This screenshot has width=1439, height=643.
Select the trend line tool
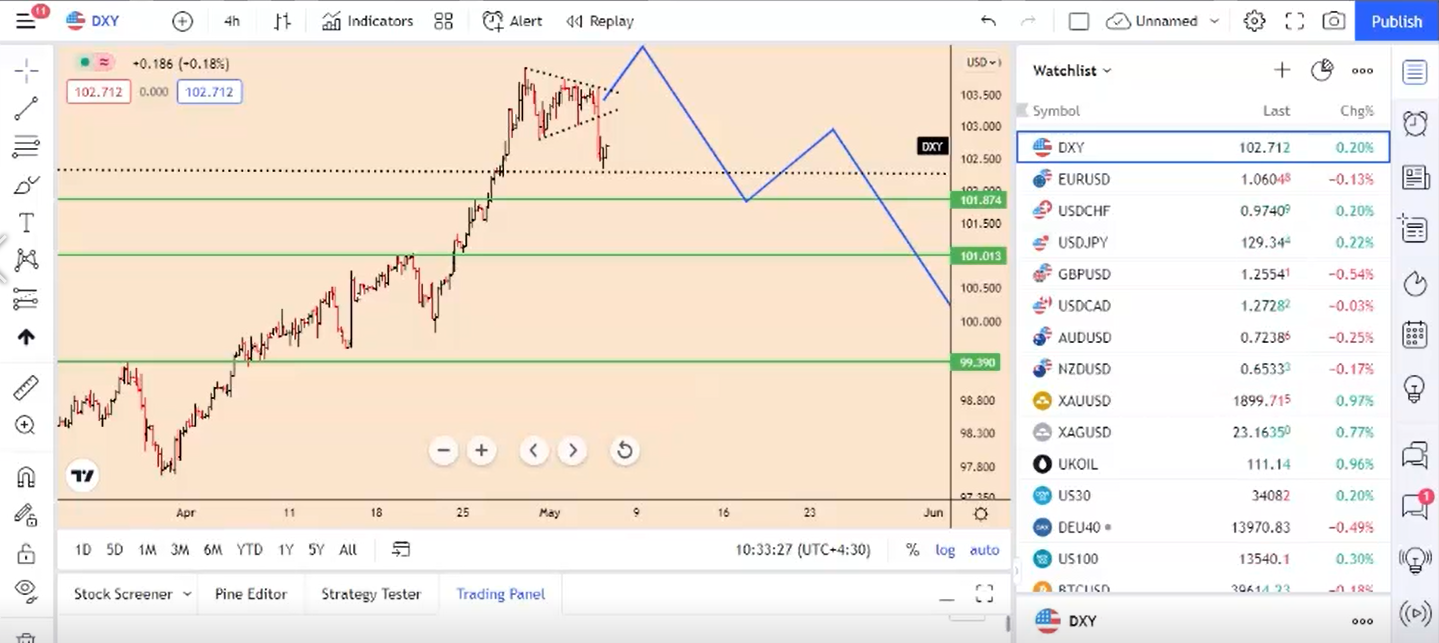(x=26, y=108)
